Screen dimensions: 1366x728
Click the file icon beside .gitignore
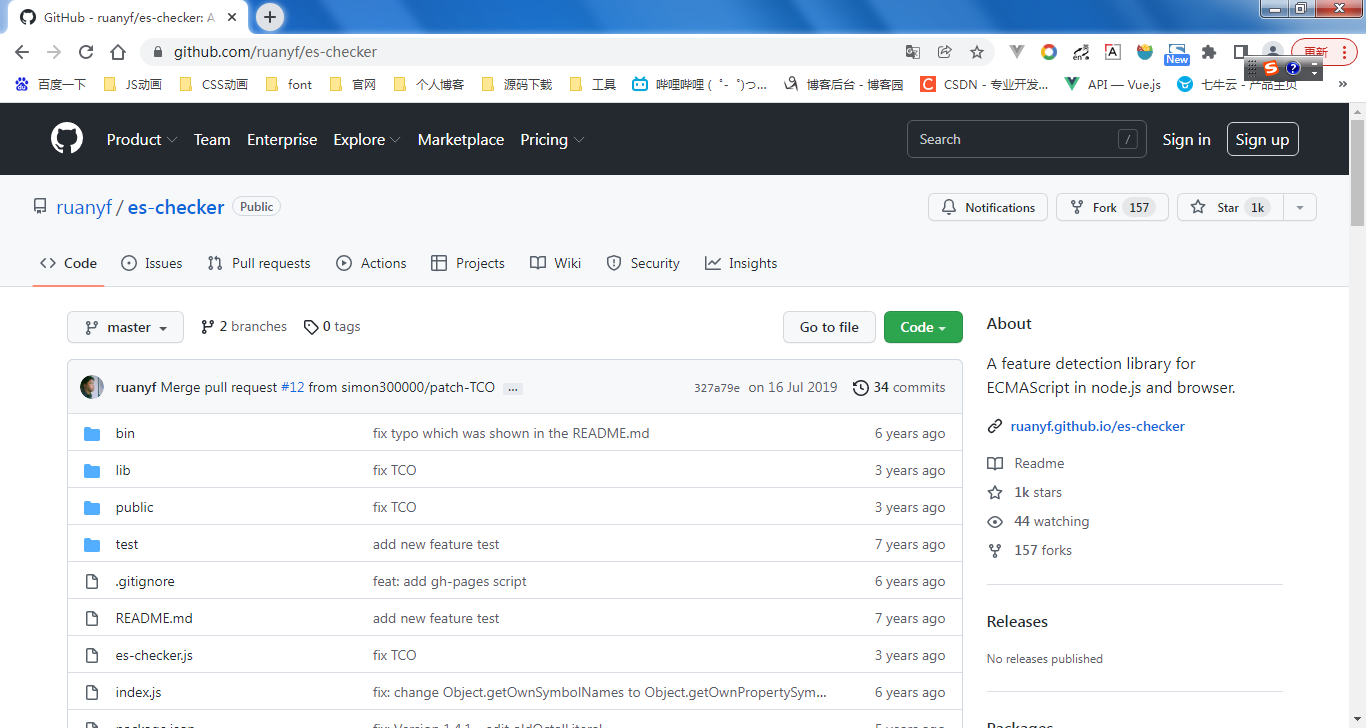pyautogui.click(x=93, y=581)
